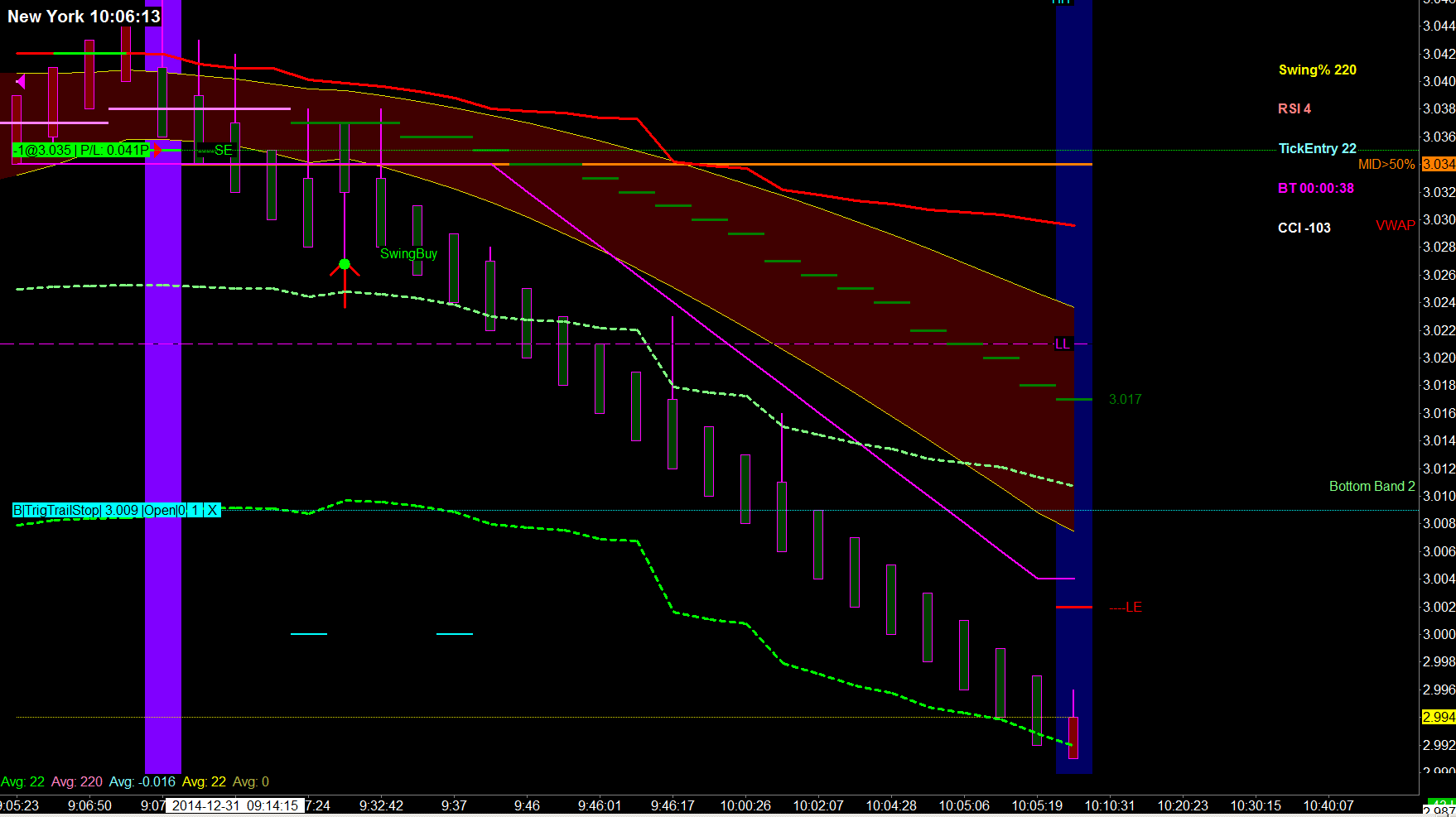Select the last red candle at 2.994
This screenshot has height=817, width=1456.
point(1073,738)
